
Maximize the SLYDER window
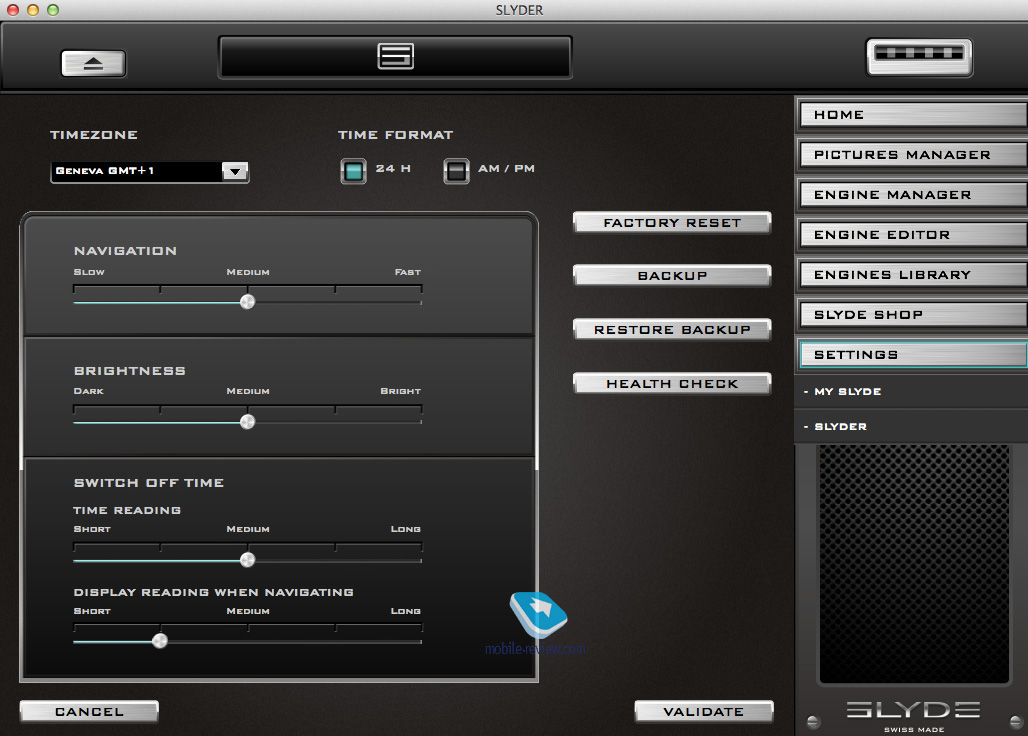[53, 10]
